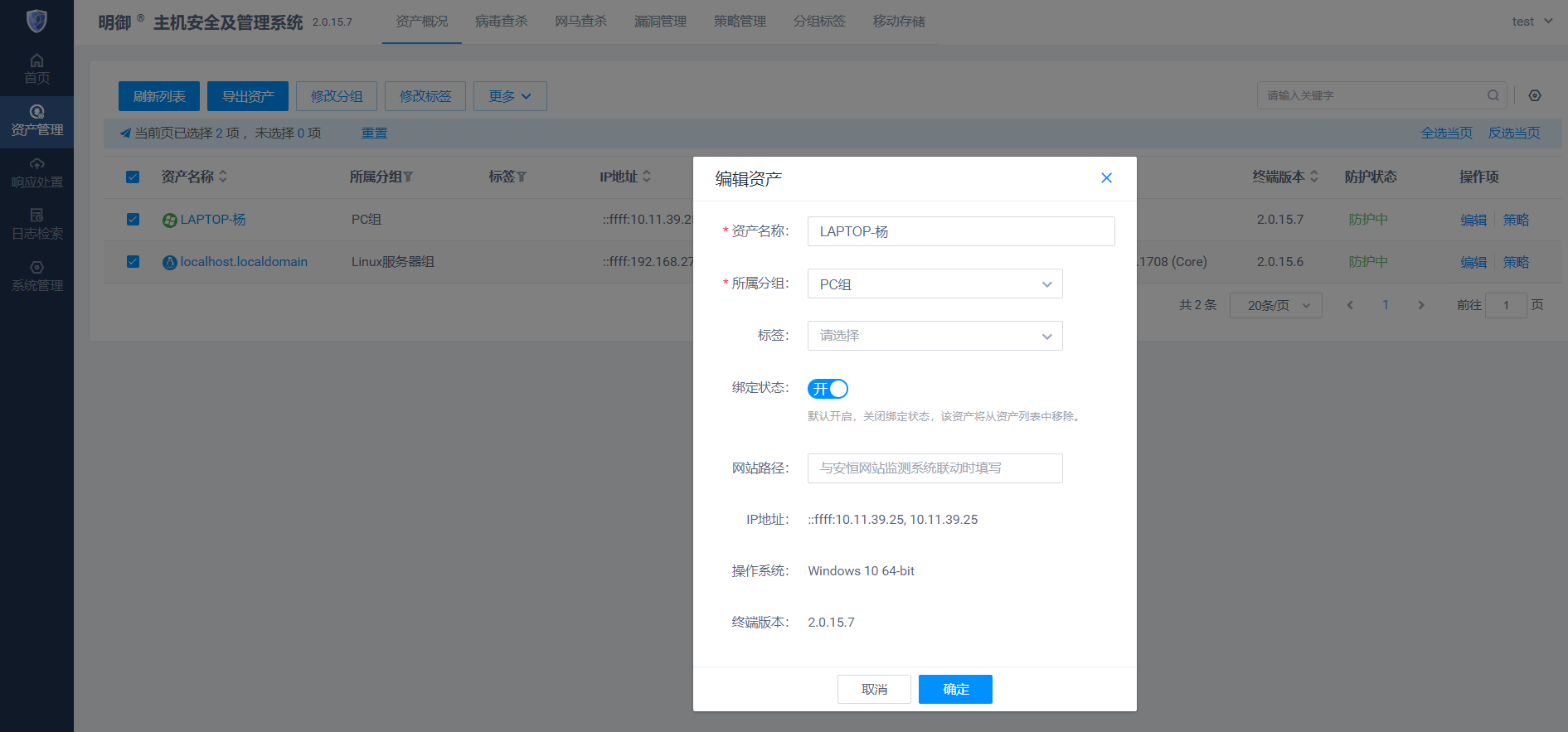1568x732 pixels.
Task: Switch to the 病毒查杀 tab
Action: click(501, 22)
